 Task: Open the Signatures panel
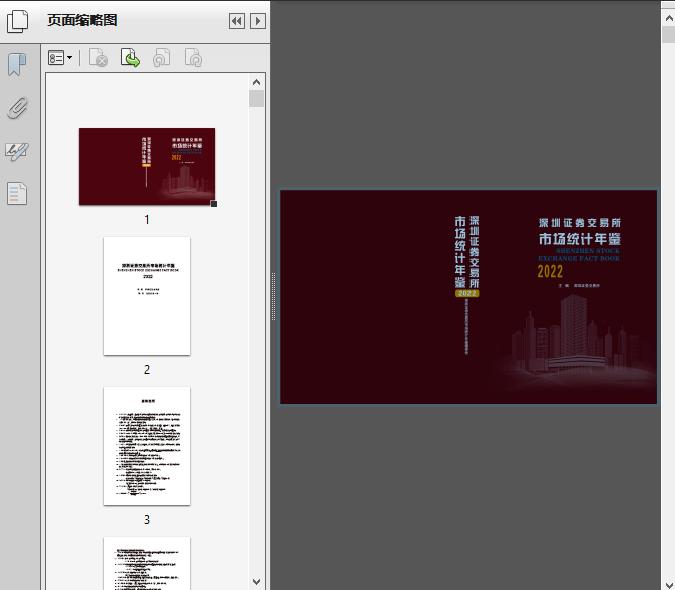17,151
